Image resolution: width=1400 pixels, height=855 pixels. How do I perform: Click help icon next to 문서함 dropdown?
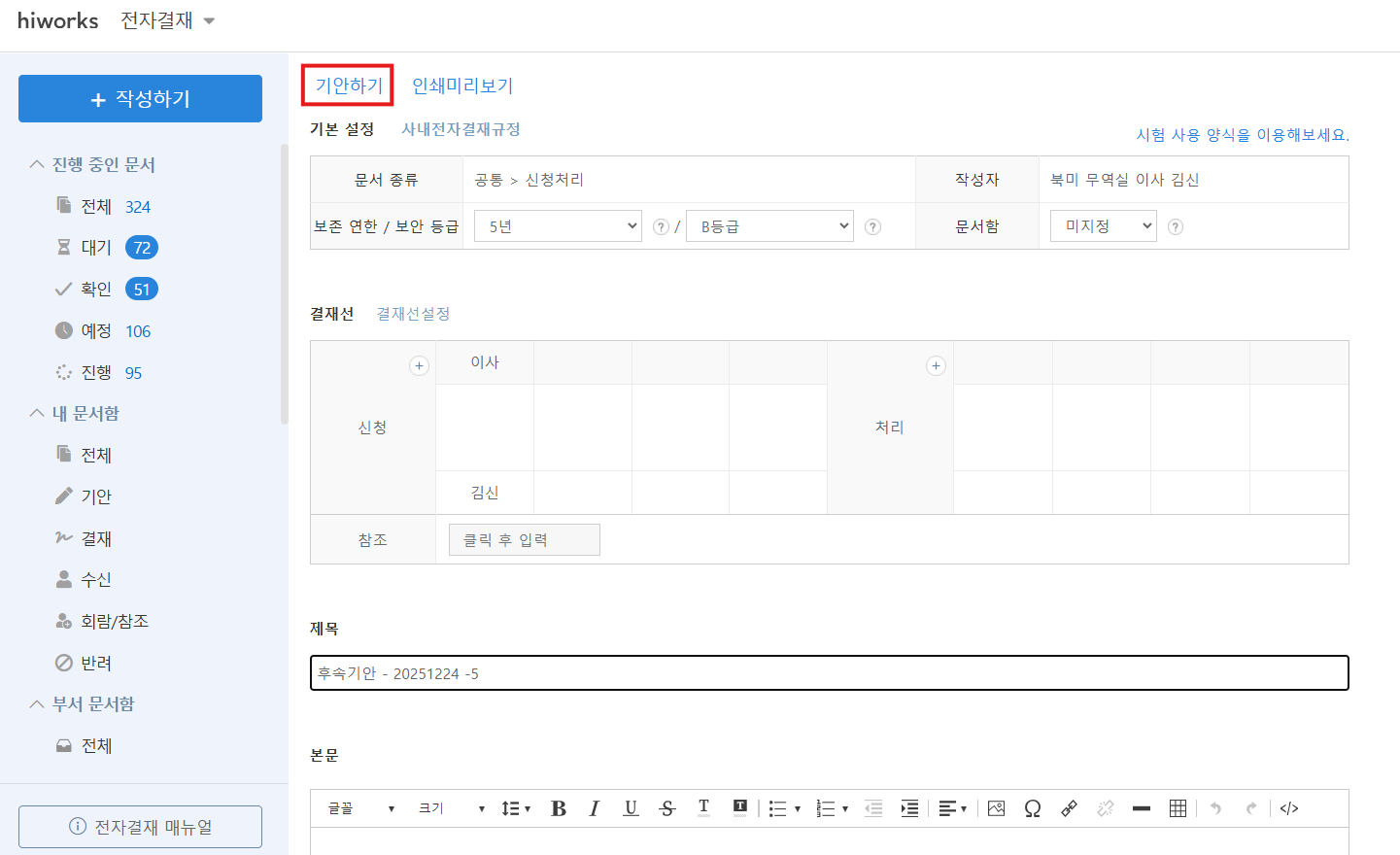(x=1175, y=227)
